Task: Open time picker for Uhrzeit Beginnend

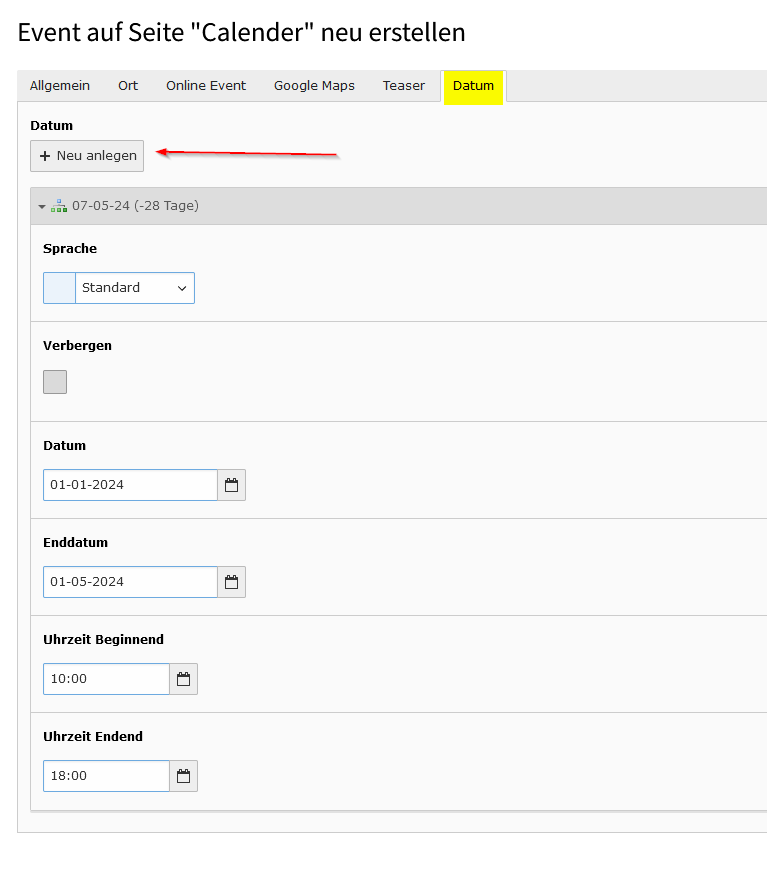Action: click(x=183, y=679)
